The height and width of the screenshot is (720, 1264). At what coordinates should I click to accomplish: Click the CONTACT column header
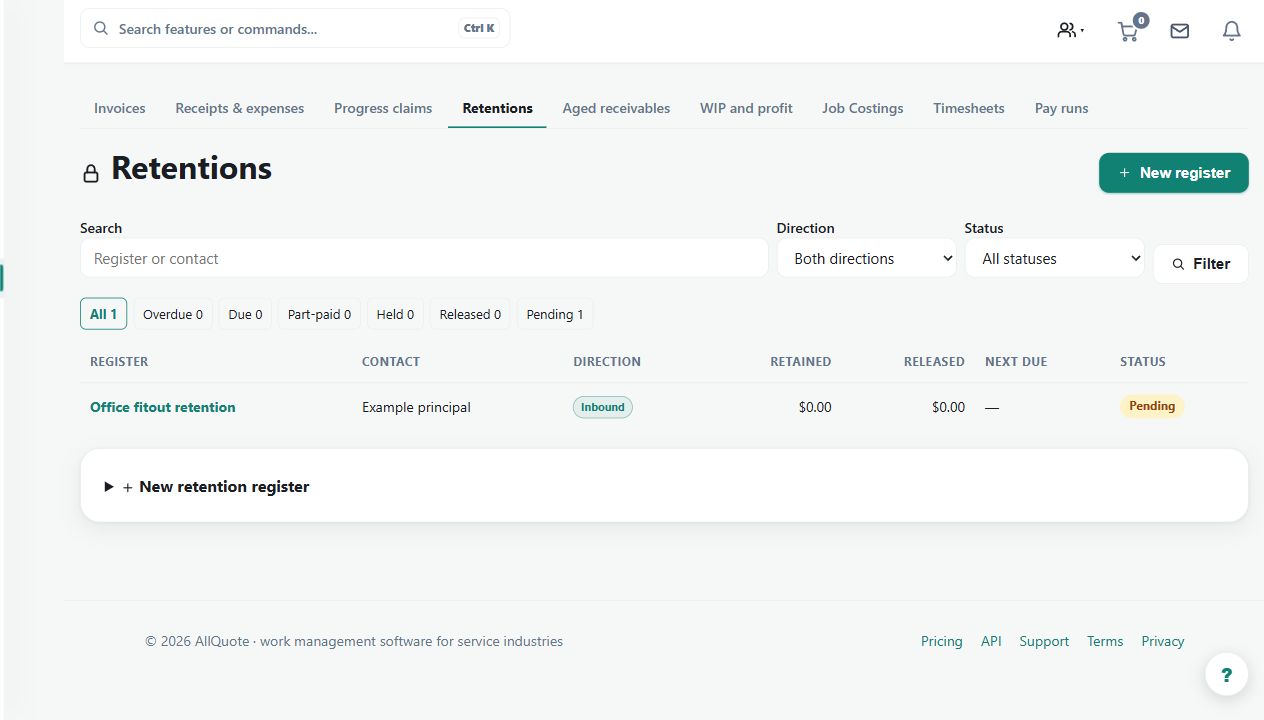tap(391, 361)
